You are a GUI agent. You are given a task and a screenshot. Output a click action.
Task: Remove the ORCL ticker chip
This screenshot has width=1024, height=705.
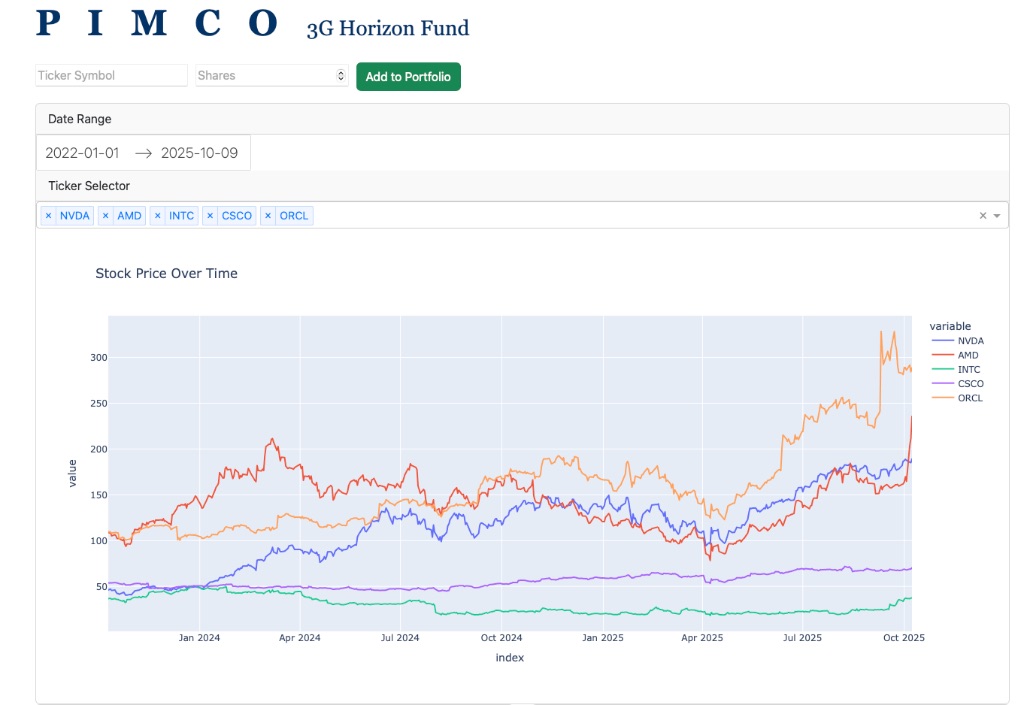pyautogui.click(x=267, y=215)
